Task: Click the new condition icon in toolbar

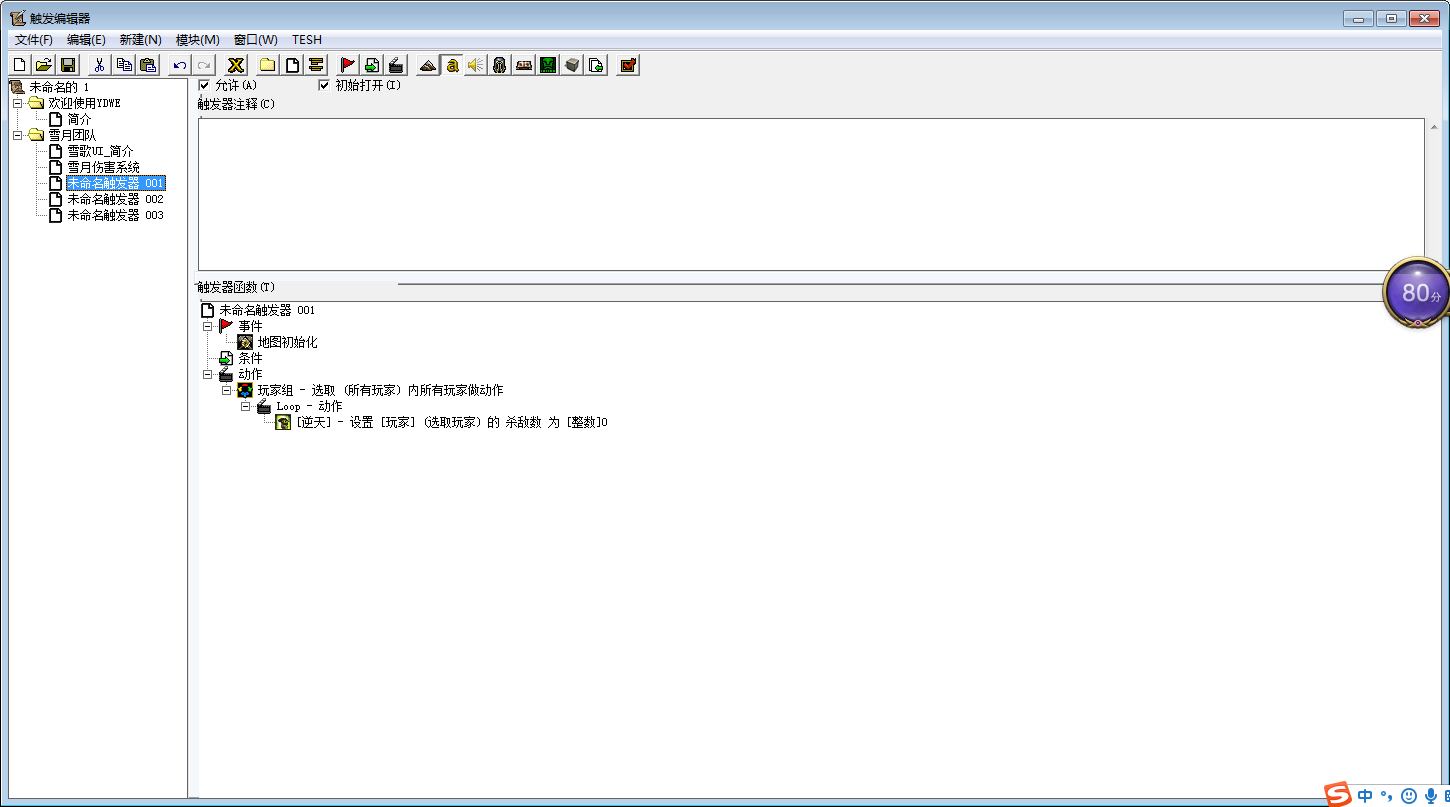Action: click(372, 65)
